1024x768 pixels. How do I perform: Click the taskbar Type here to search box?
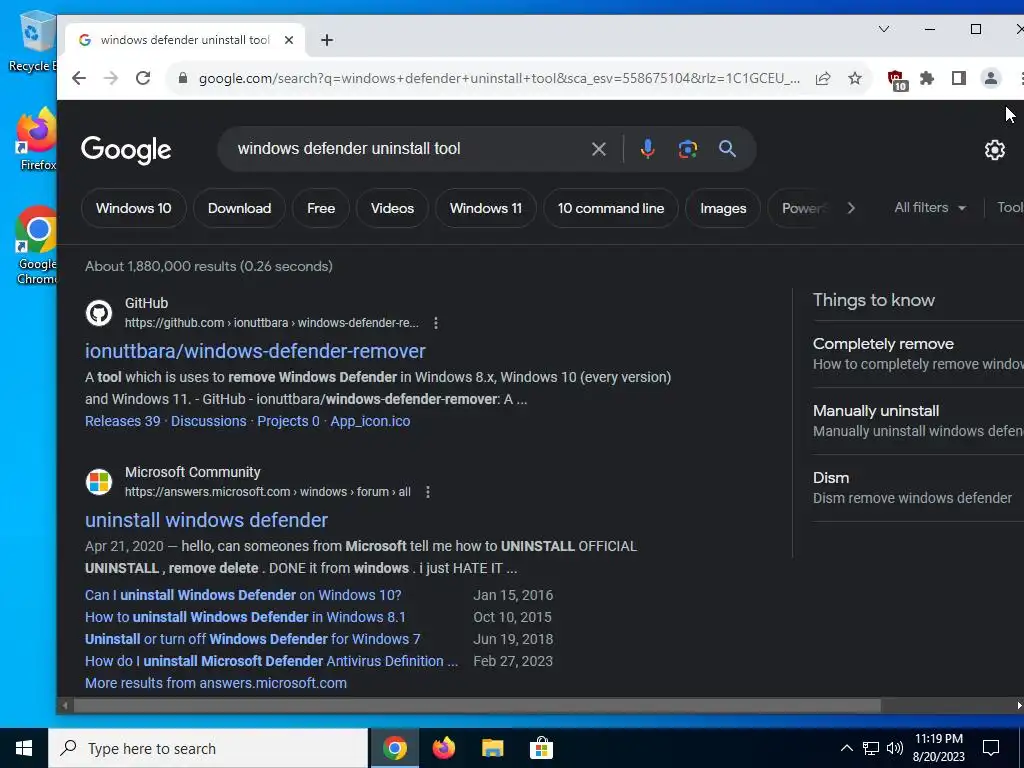pyautogui.click(x=208, y=748)
